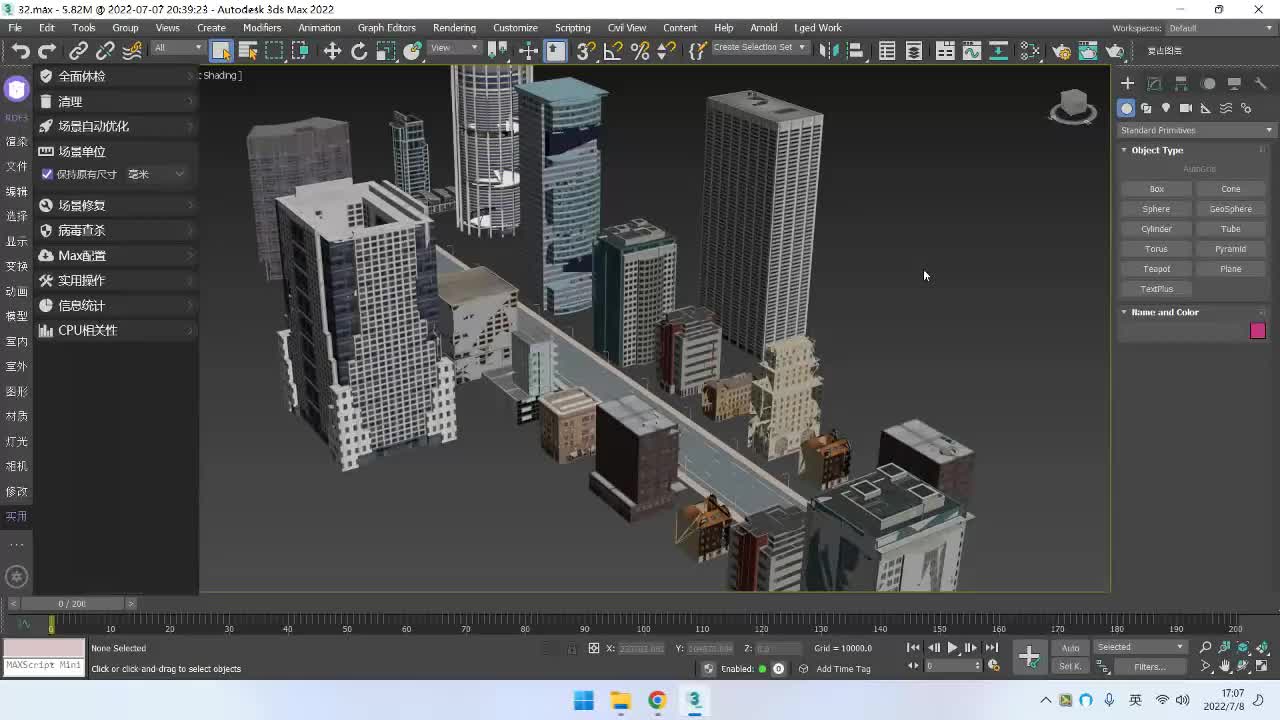Click the pink object color swatch
Image resolution: width=1280 pixels, height=720 pixels.
point(1257,331)
